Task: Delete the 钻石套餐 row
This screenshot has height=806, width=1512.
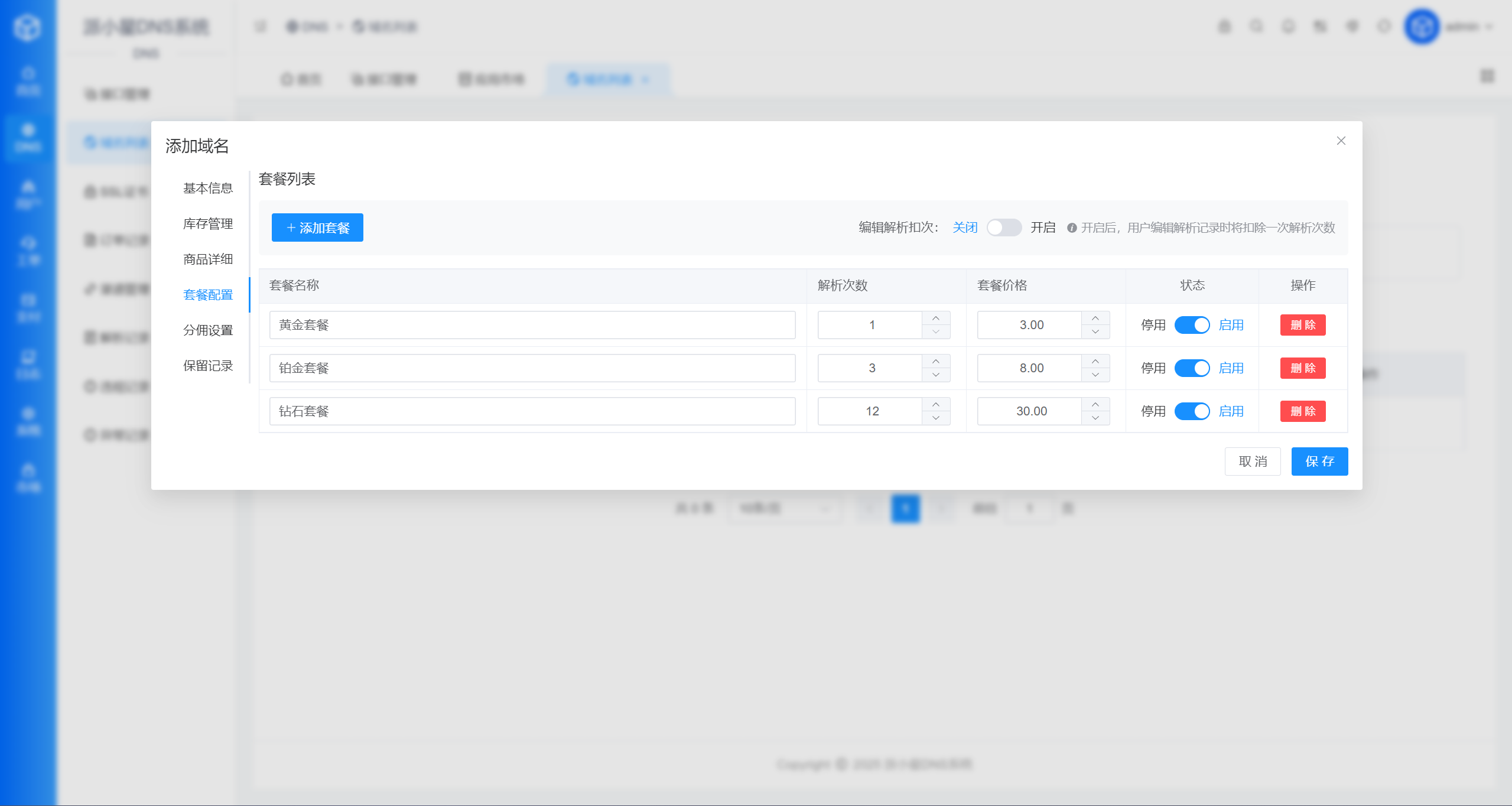Action: coord(1302,411)
